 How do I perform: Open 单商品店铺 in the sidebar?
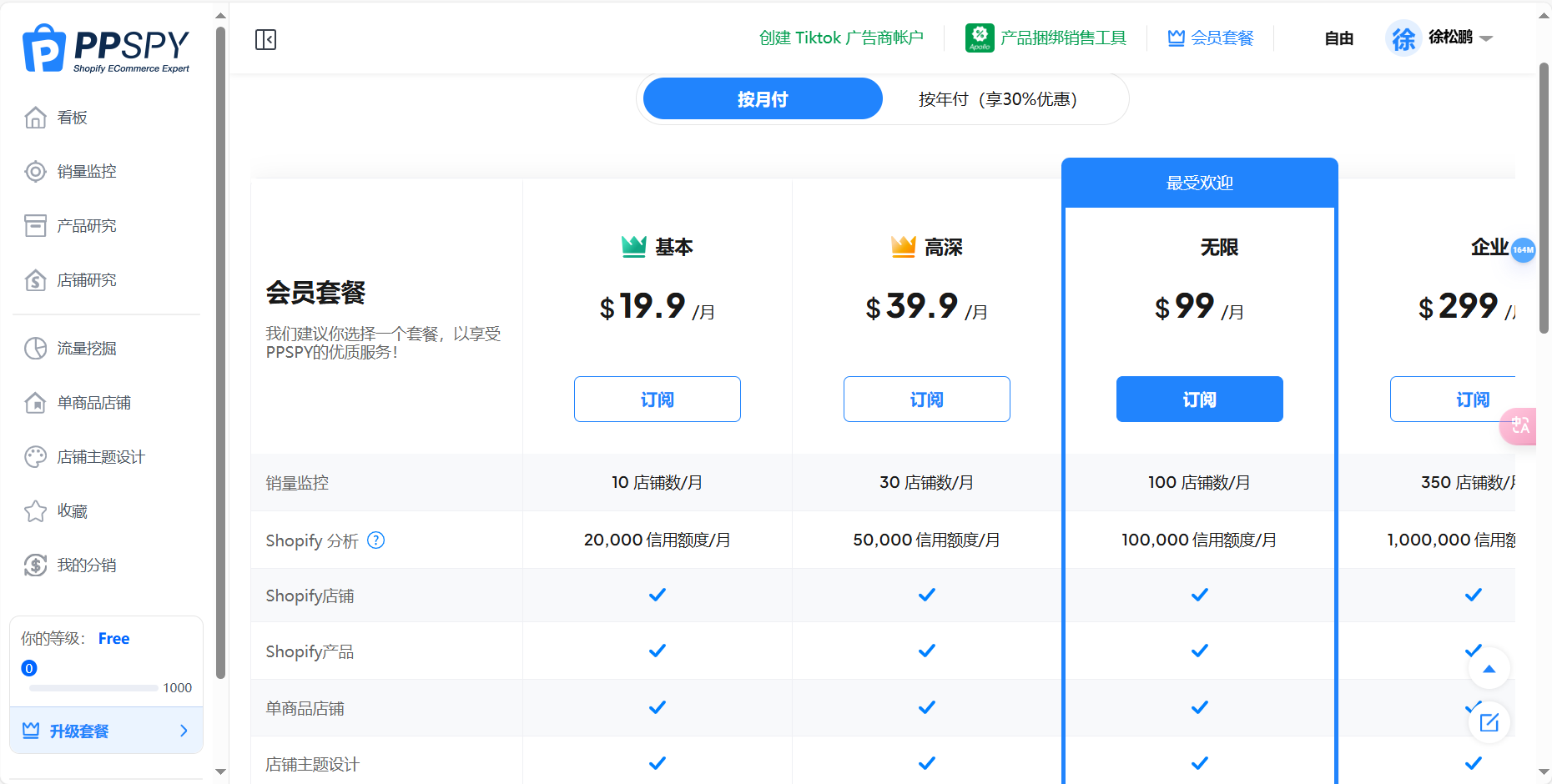[92, 402]
